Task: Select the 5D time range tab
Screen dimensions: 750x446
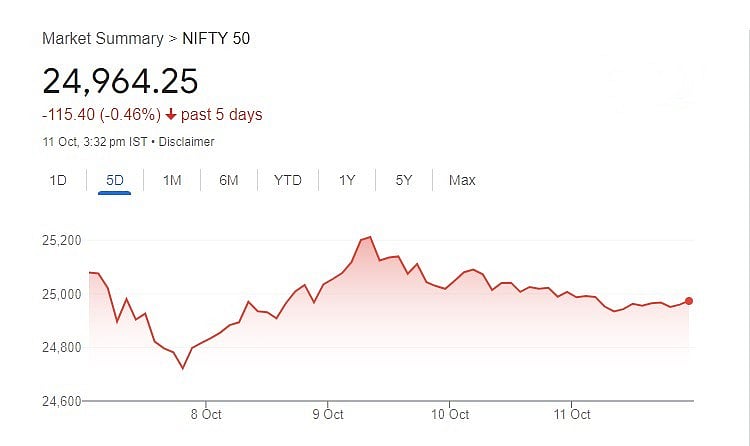Action: tap(115, 180)
